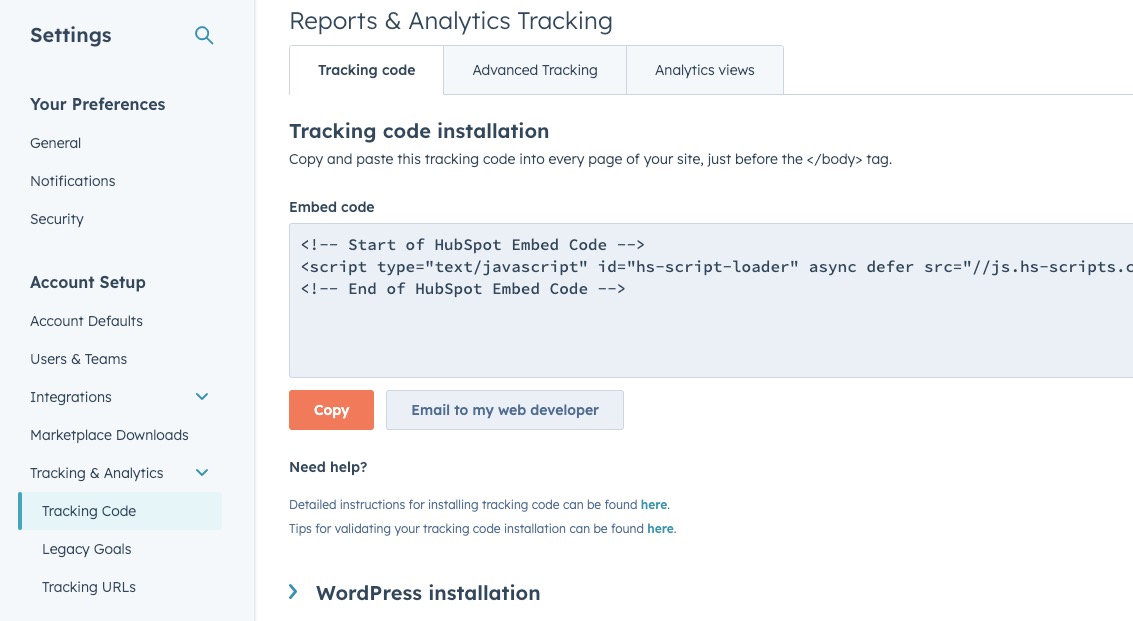Select Marketplace Downloads in sidebar

pos(109,435)
